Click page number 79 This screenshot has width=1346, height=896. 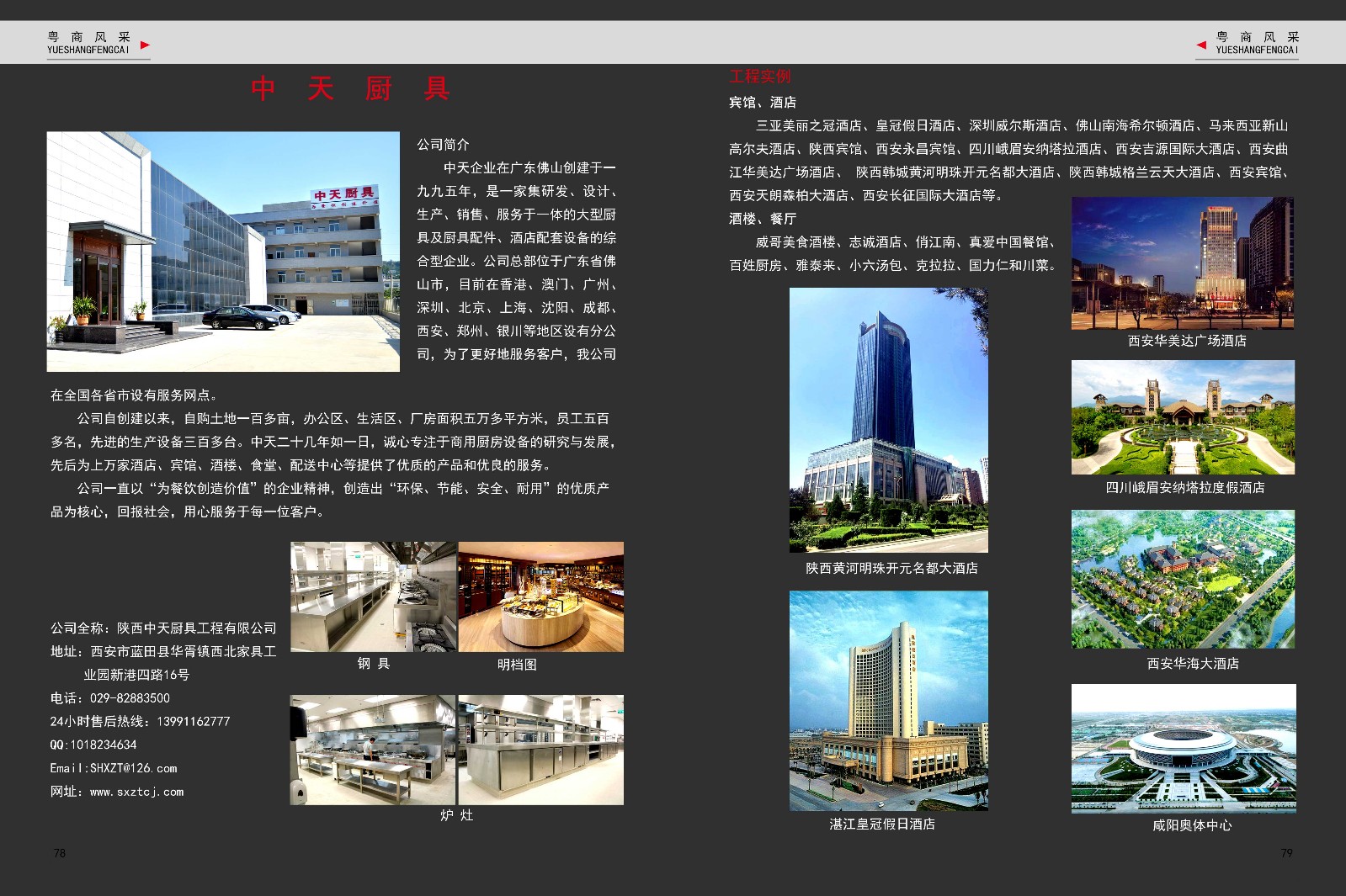coord(1286,853)
